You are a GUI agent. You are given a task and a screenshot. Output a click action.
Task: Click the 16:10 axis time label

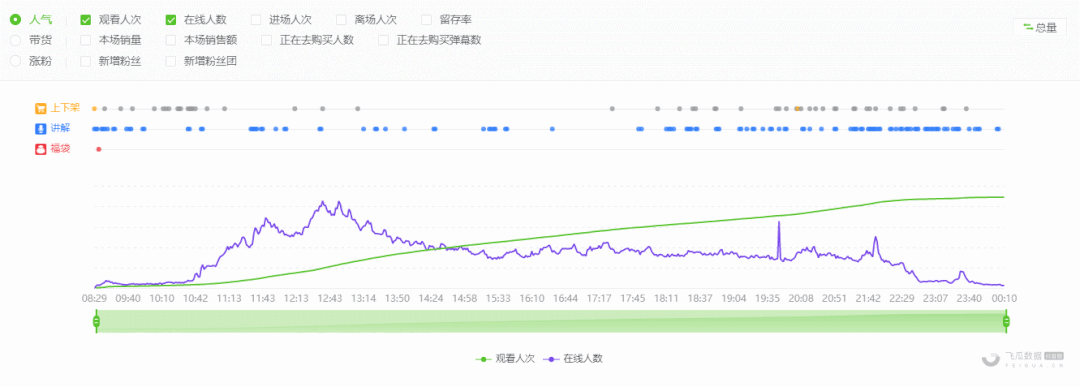click(x=532, y=298)
